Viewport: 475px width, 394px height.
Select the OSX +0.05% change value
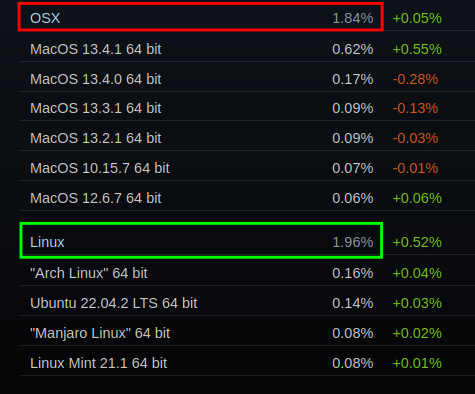(x=417, y=18)
